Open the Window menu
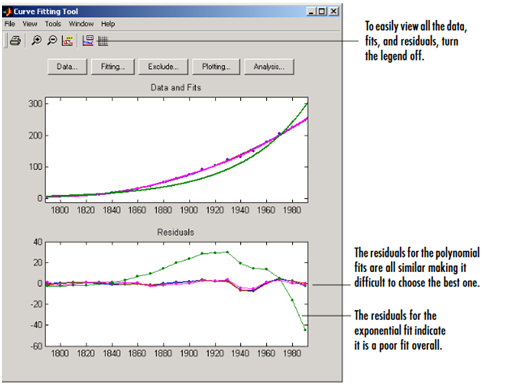Viewport: 521px width, 385px height. point(81,24)
